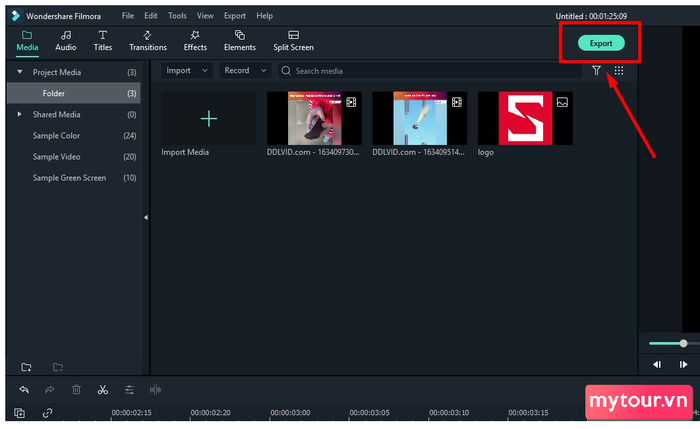Open the Tools menu
The width and height of the screenshot is (700, 429).
(177, 16)
